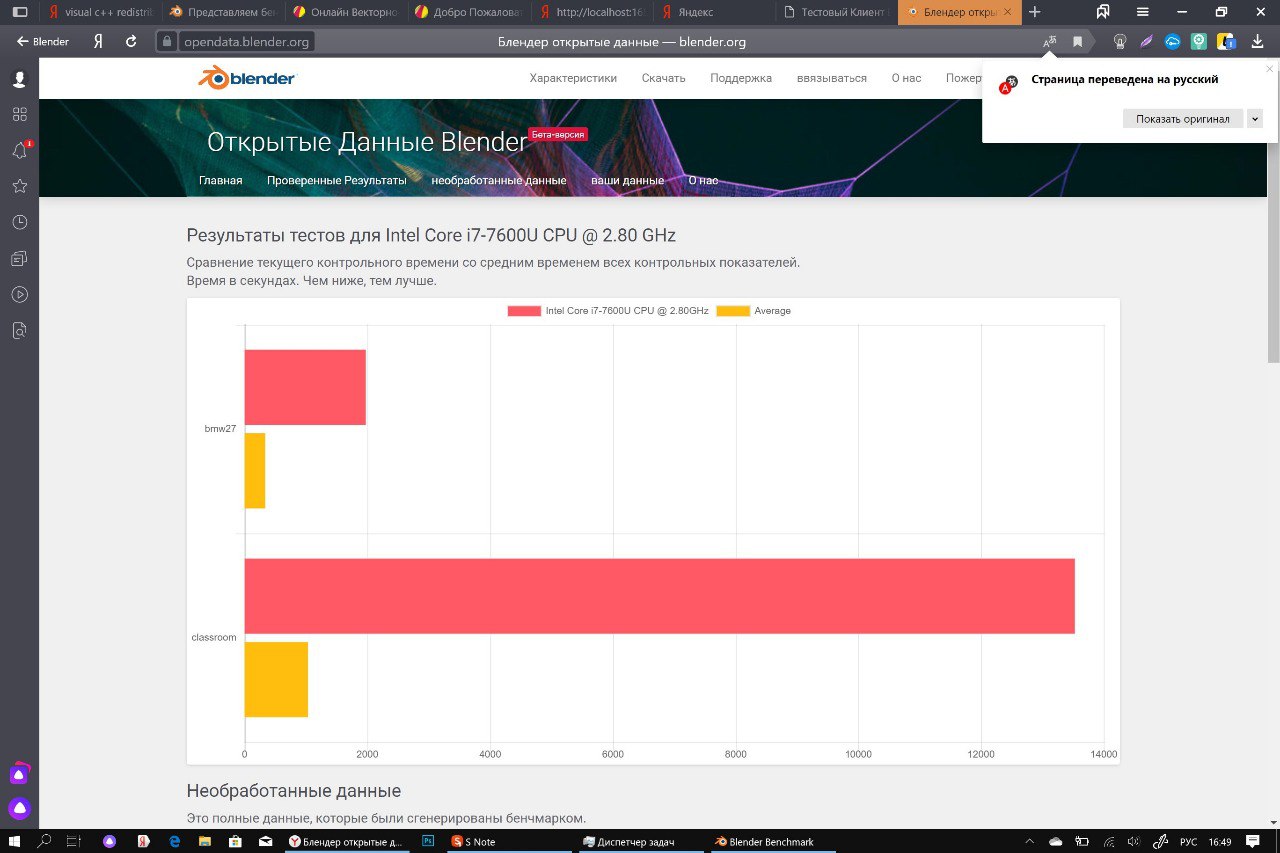The width and height of the screenshot is (1280, 853).
Task: Switch to Представляем бенч tab
Action: coord(222,12)
